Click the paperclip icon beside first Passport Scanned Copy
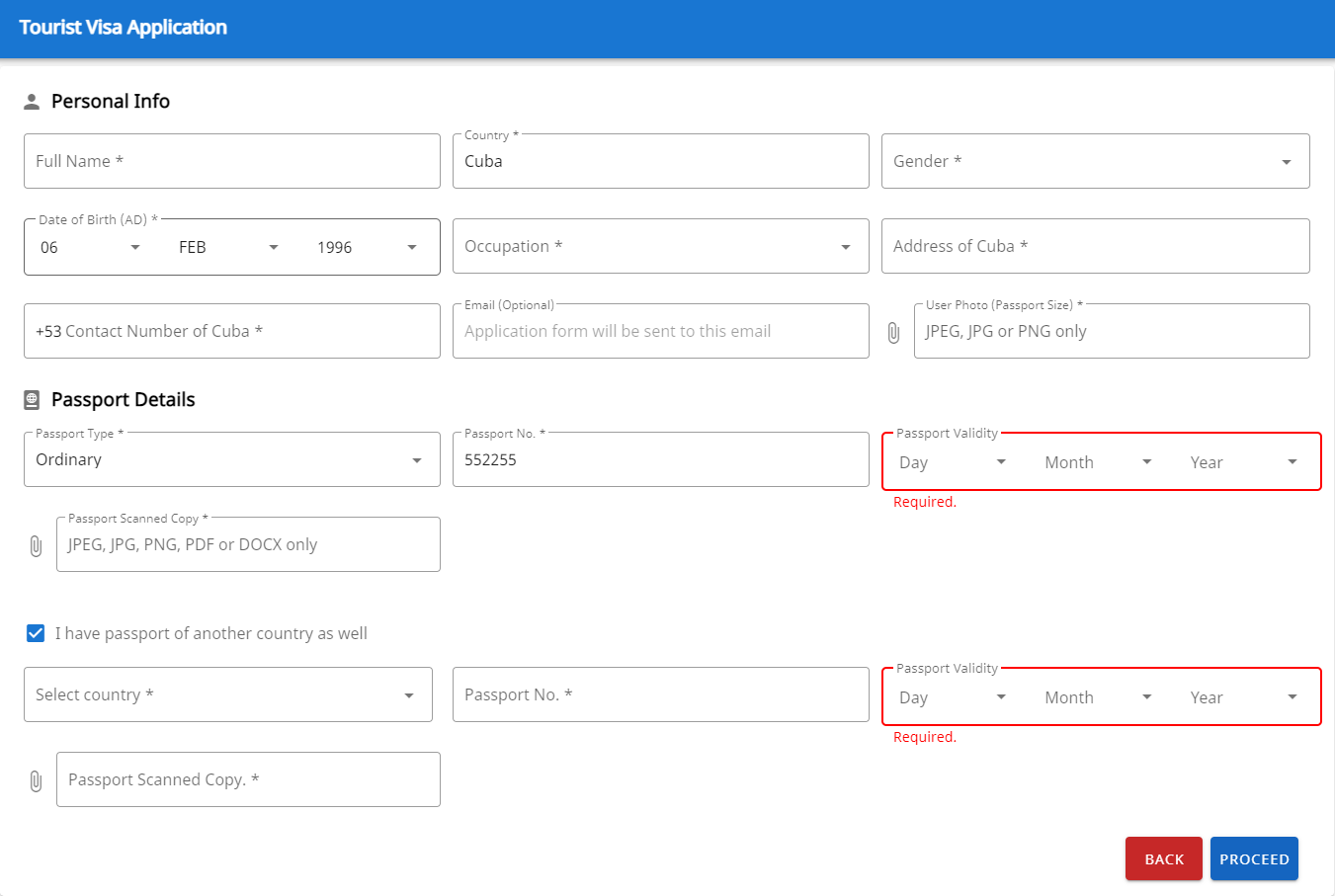 (x=36, y=546)
